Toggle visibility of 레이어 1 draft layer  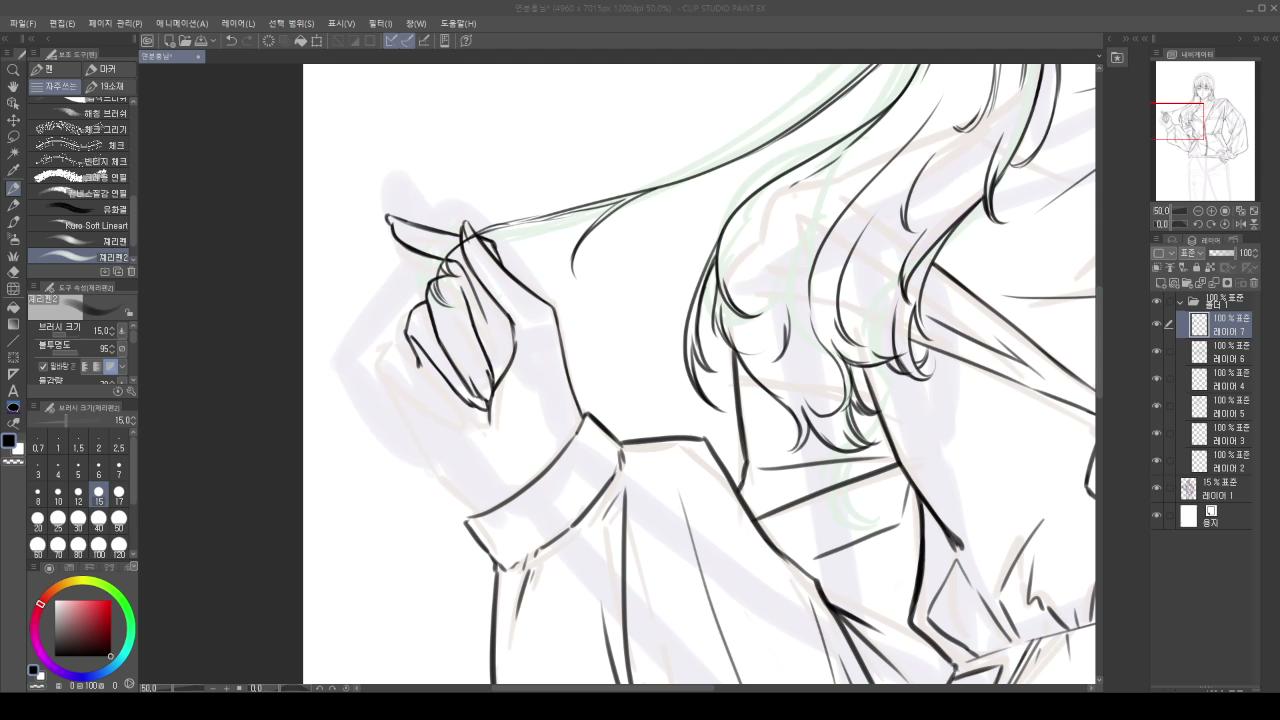tap(1157, 489)
